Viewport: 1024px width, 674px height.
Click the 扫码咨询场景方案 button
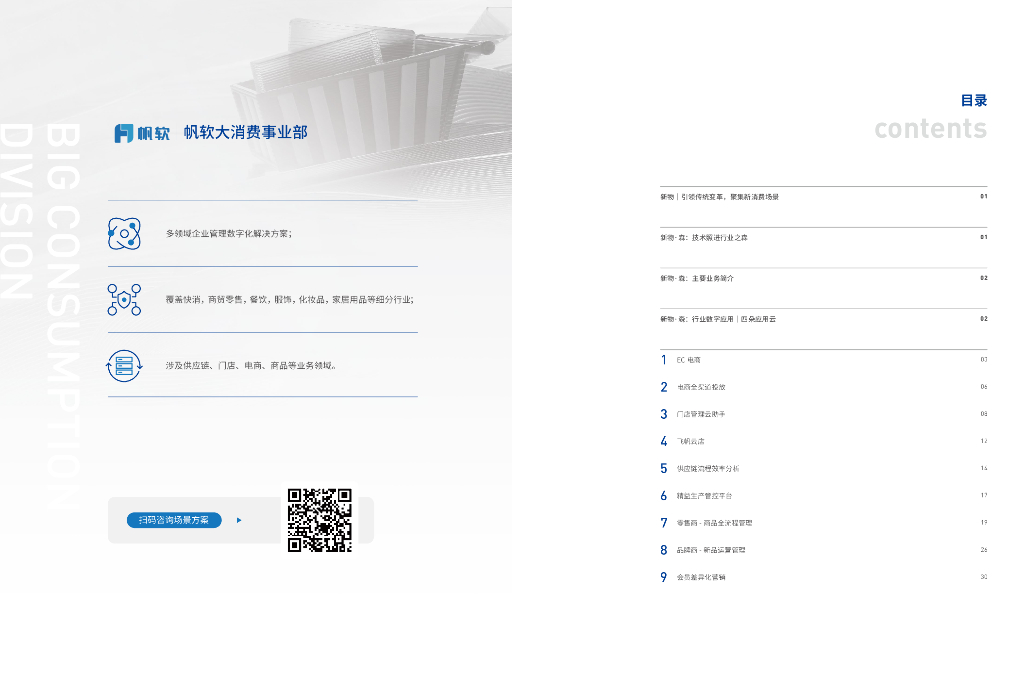[x=174, y=520]
